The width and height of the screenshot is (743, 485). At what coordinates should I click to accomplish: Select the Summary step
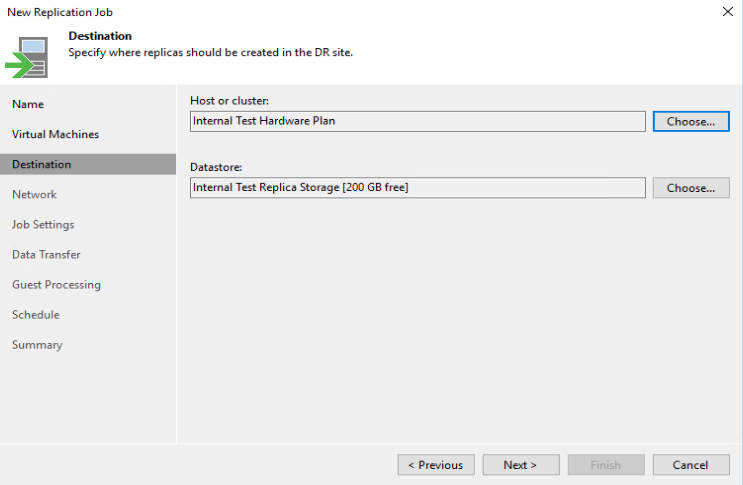point(37,344)
